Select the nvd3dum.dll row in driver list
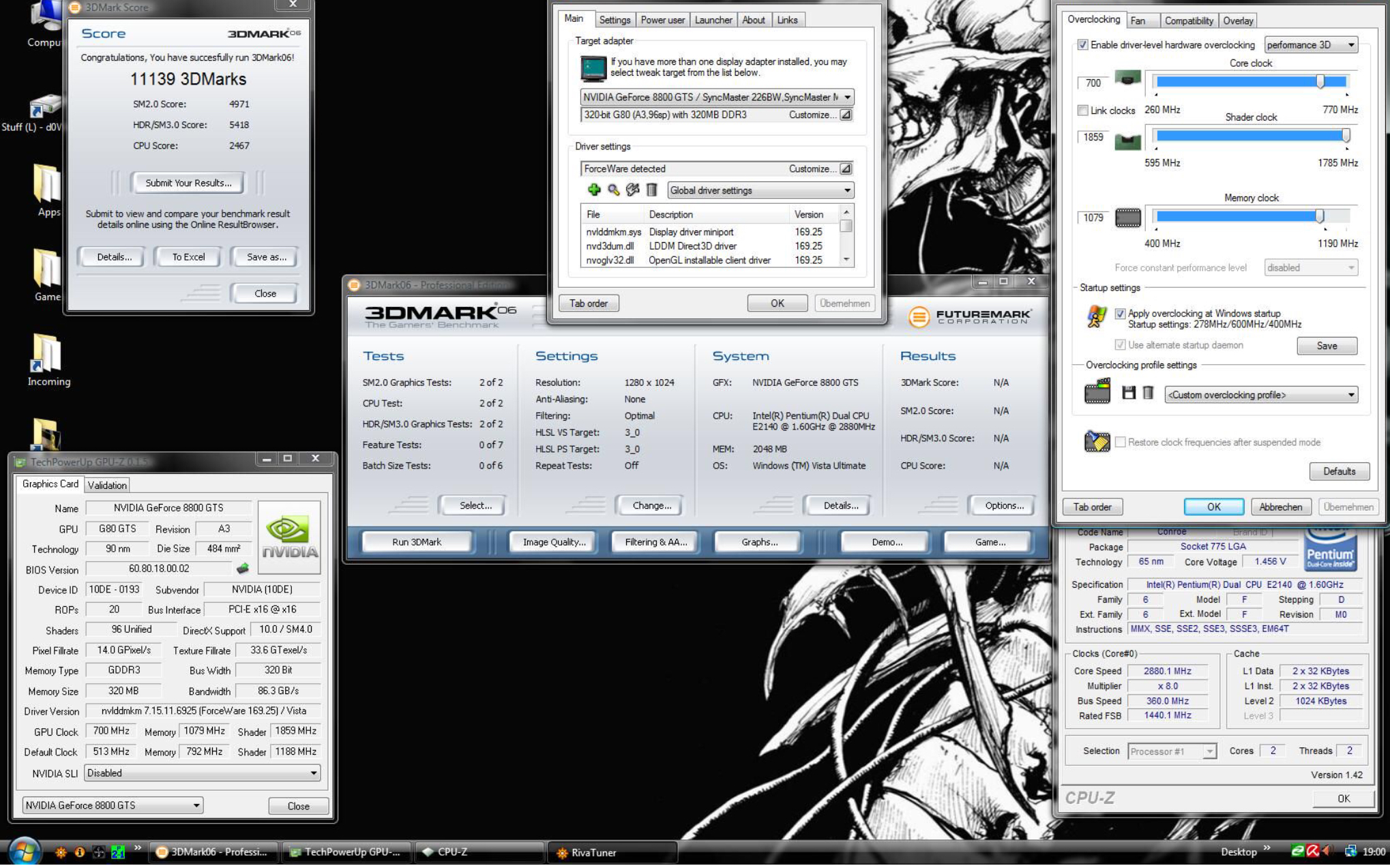1390x868 pixels. tap(709, 246)
